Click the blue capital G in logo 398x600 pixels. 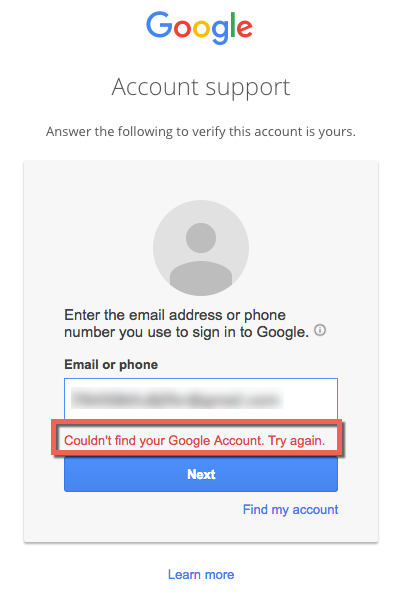click(x=160, y=24)
